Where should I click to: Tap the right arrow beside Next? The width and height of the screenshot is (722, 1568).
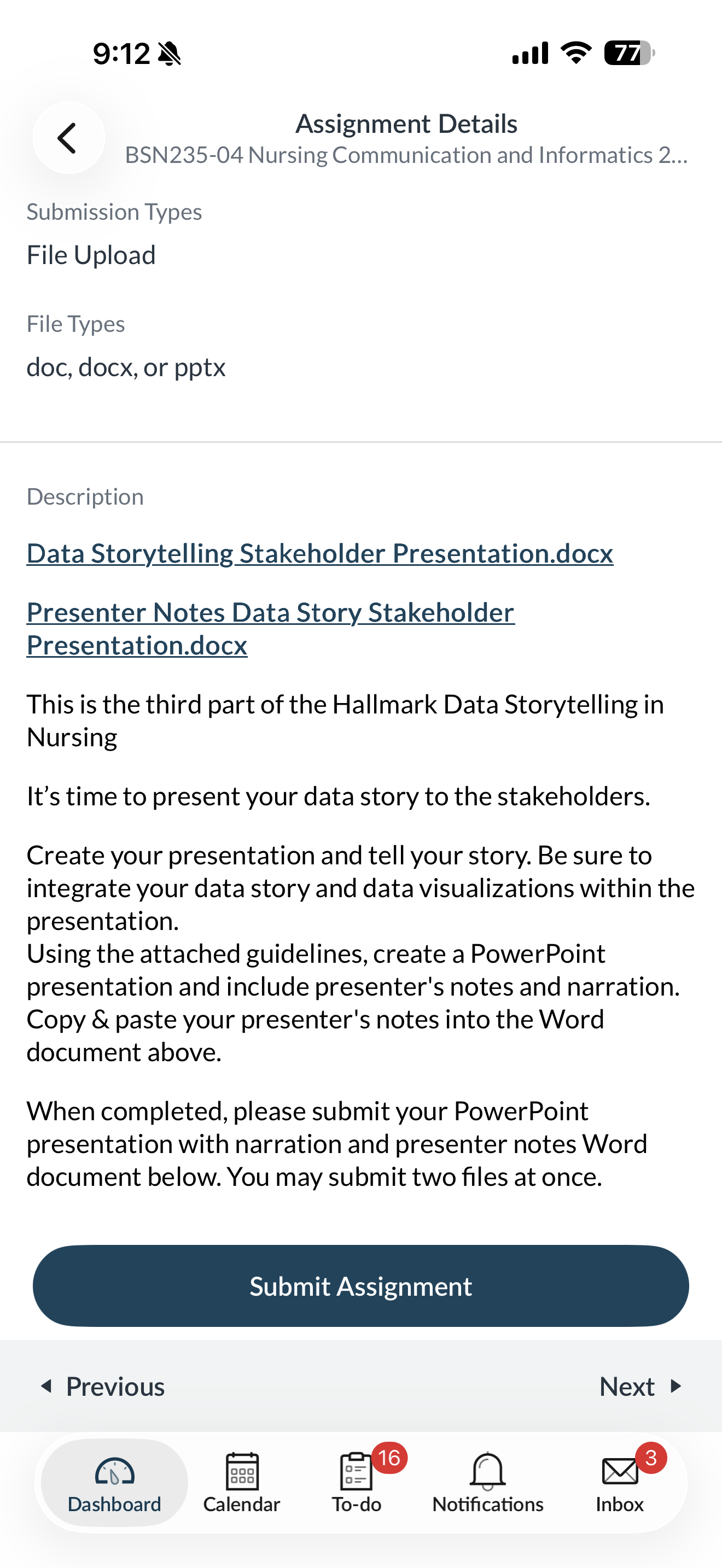(675, 1386)
